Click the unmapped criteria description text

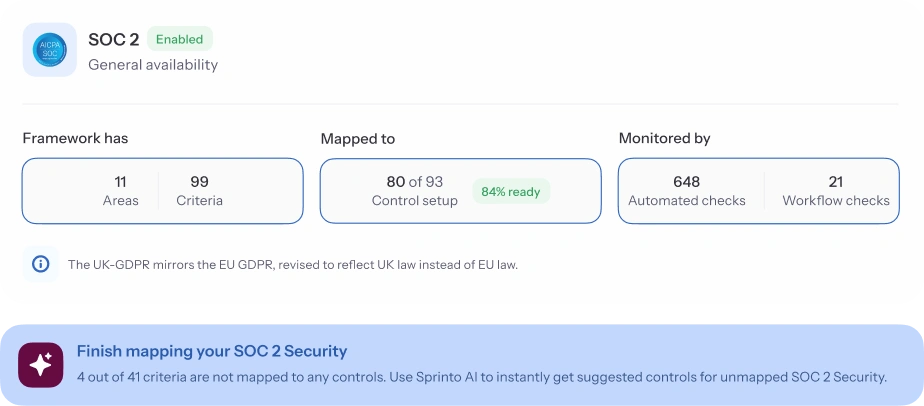(x=481, y=377)
